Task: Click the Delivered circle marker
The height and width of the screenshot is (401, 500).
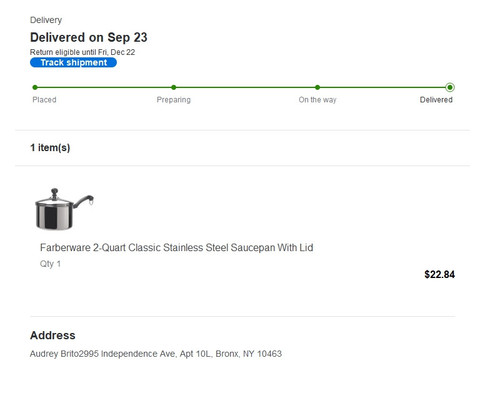Action: tap(450, 87)
